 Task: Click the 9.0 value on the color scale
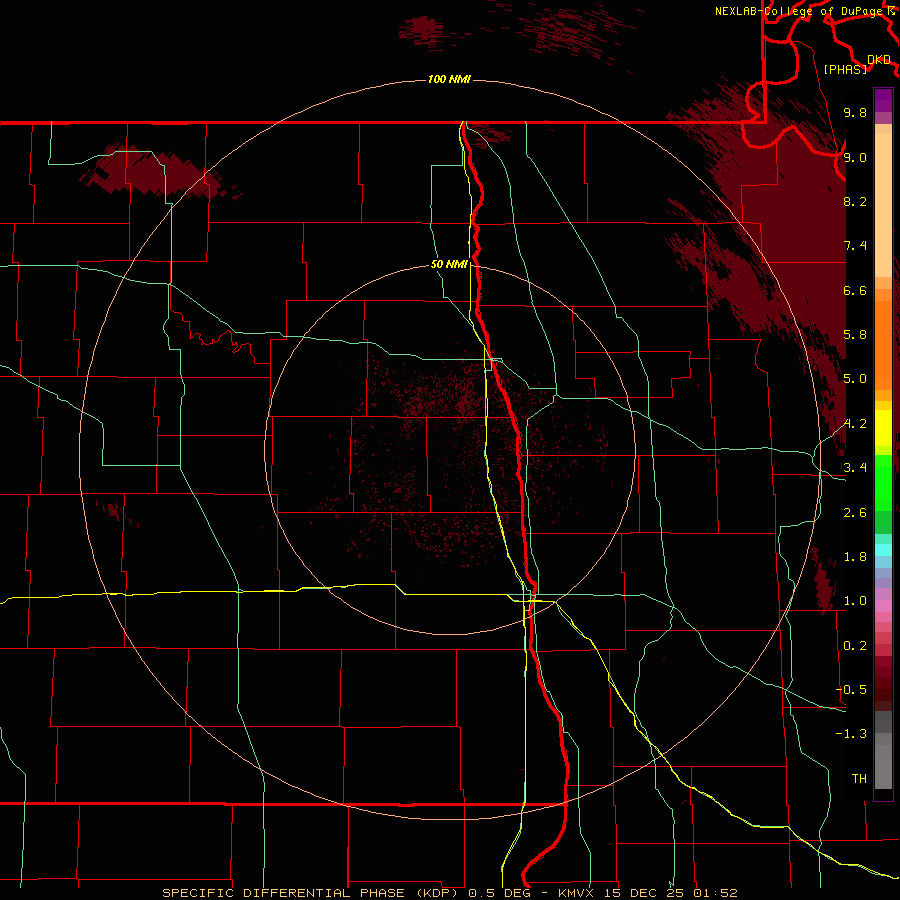(x=855, y=157)
